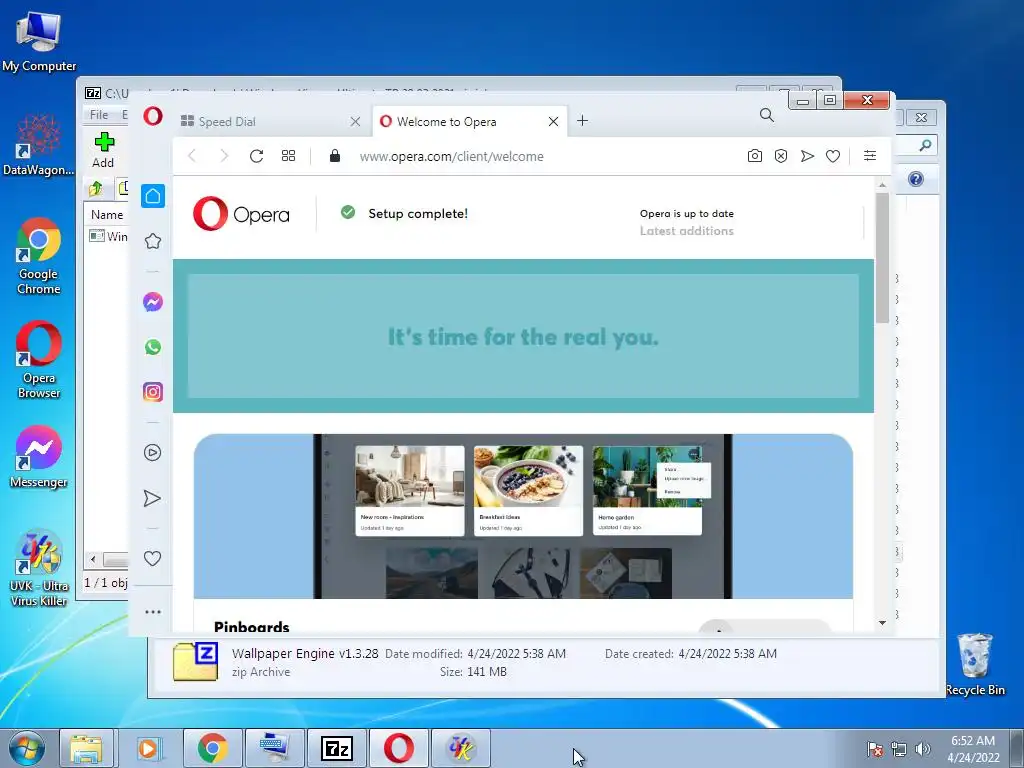The width and height of the screenshot is (1024, 768).
Task: Open the taskbar clock and date
Action: (x=973, y=749)
